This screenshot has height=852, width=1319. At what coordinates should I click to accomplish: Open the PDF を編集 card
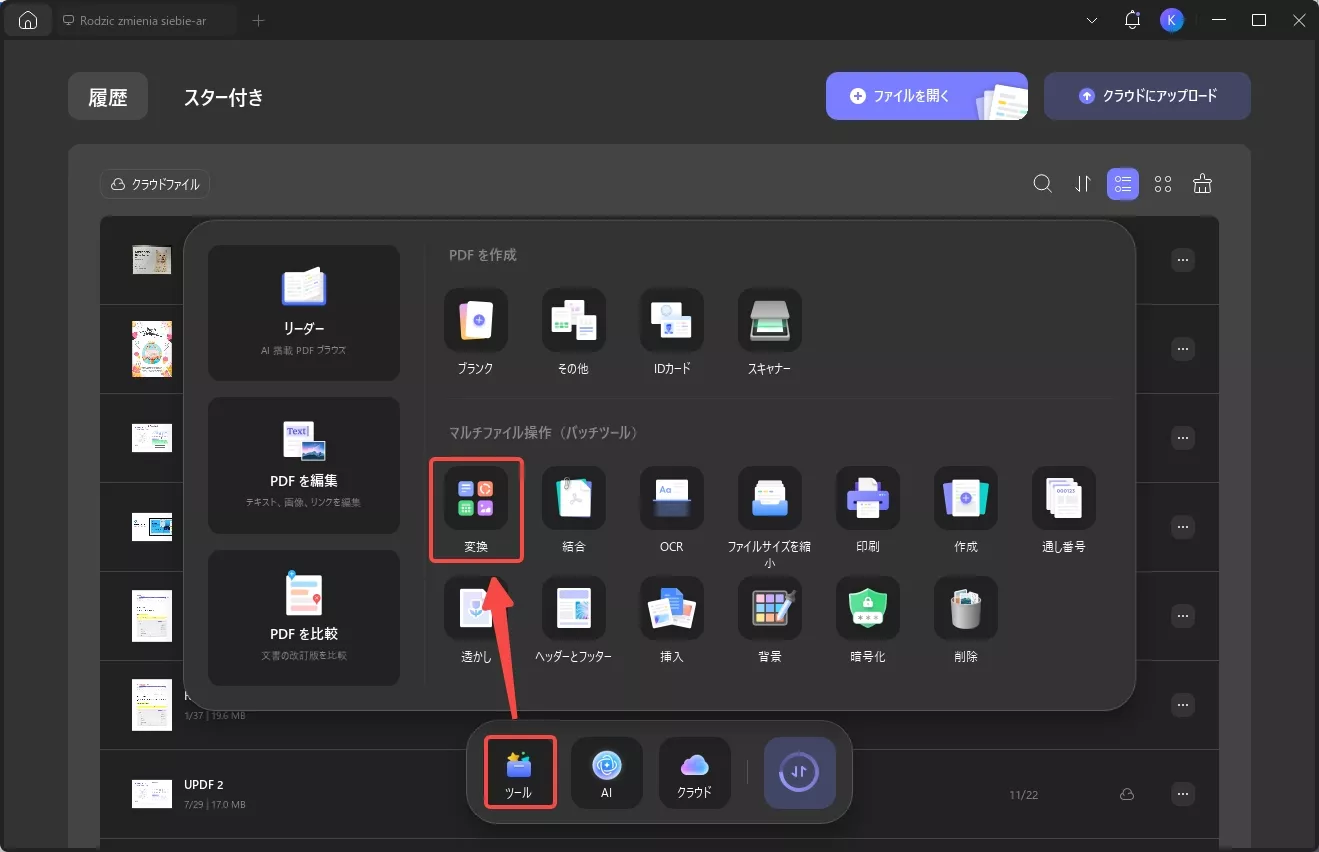point(304,465)
